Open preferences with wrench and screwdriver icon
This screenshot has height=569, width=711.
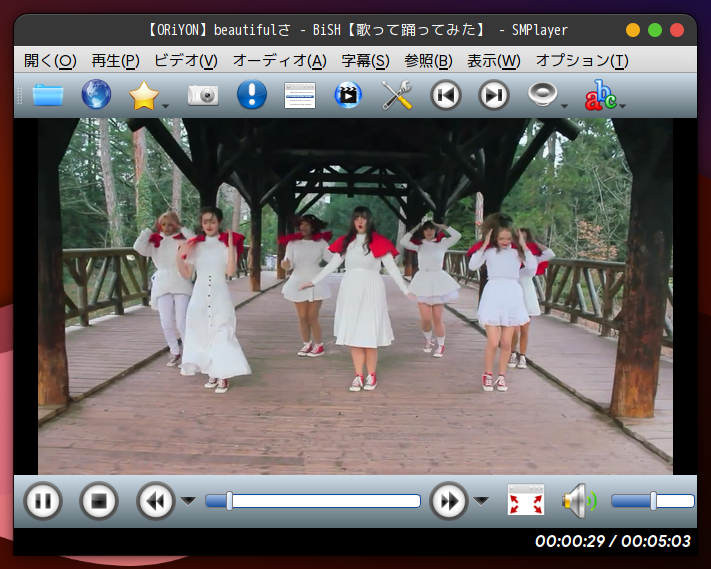pos(397,95)
